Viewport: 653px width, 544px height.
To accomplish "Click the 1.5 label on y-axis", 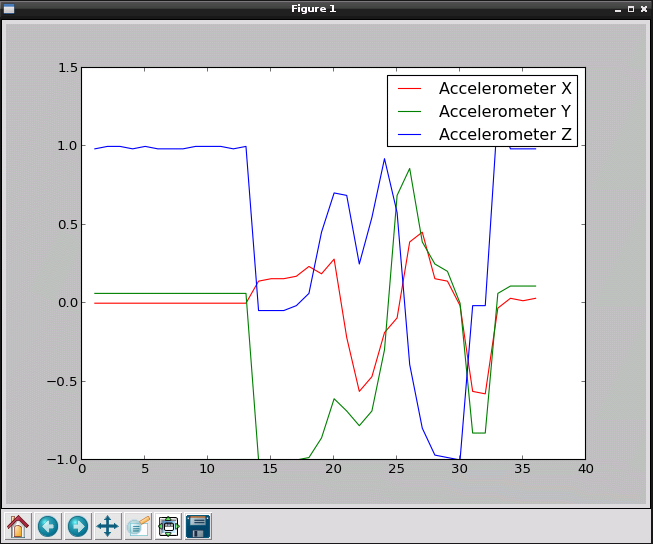I will point(67,68).
